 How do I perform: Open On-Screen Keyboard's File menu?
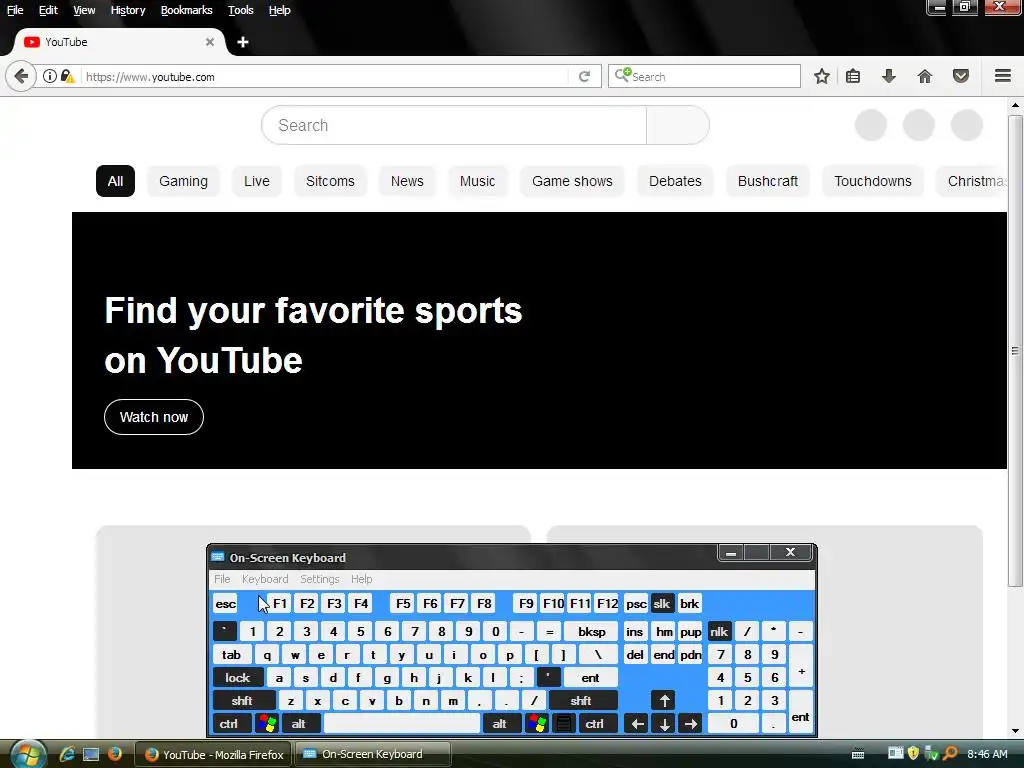[x=222, y=579]
